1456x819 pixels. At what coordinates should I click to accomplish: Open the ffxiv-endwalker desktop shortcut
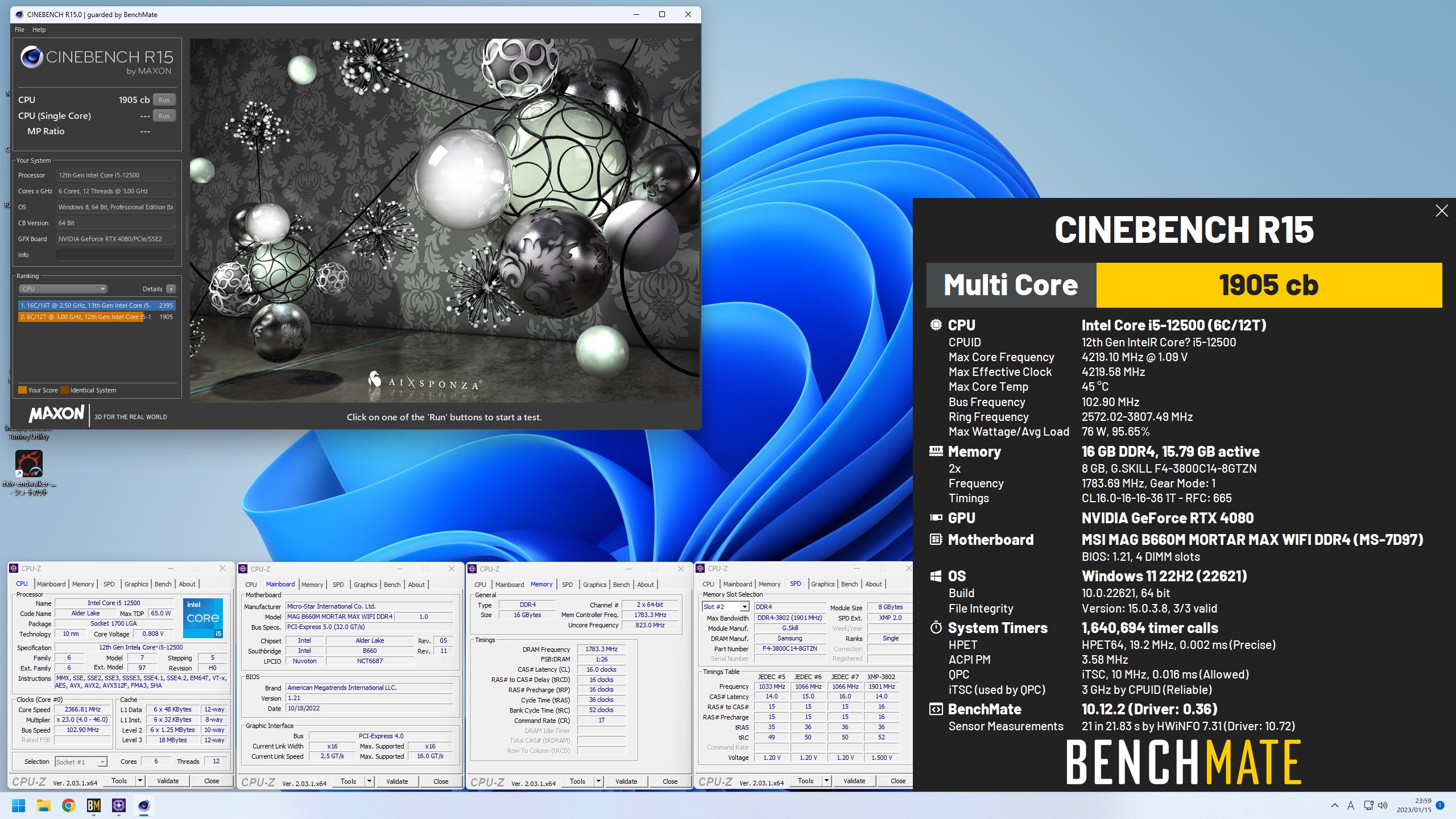(x=28, y=472)
